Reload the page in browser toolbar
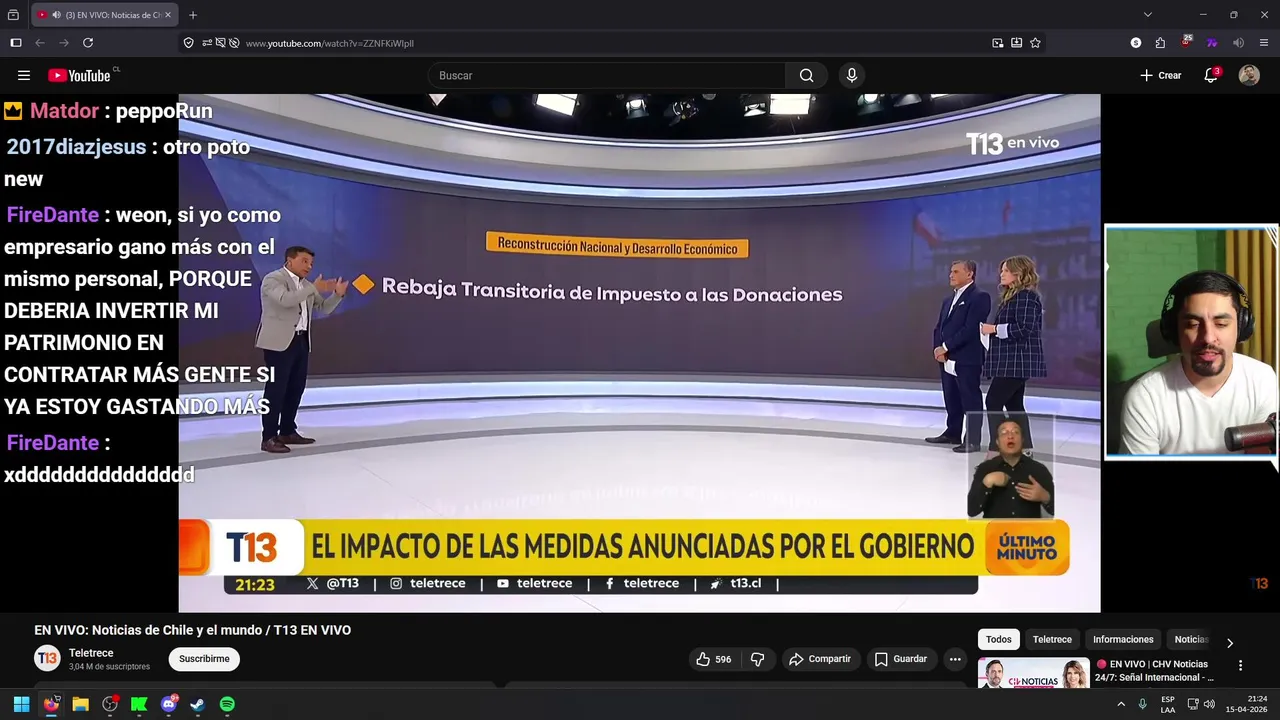The height and width of the screenshot is (720, 1280). click(x=88, y=43)
